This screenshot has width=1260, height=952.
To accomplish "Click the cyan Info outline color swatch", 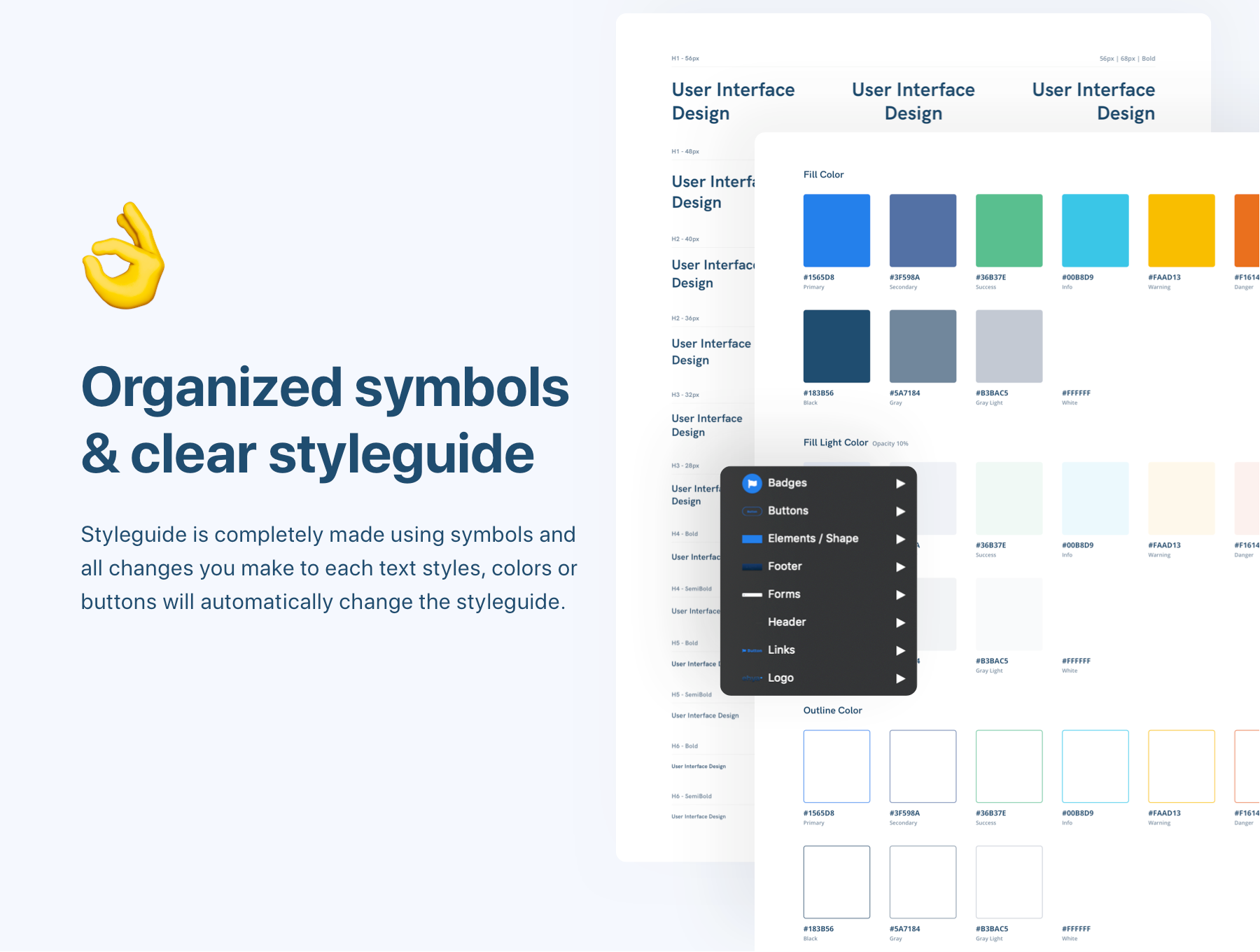I will pyautogui.click(x=1095, y=766).
